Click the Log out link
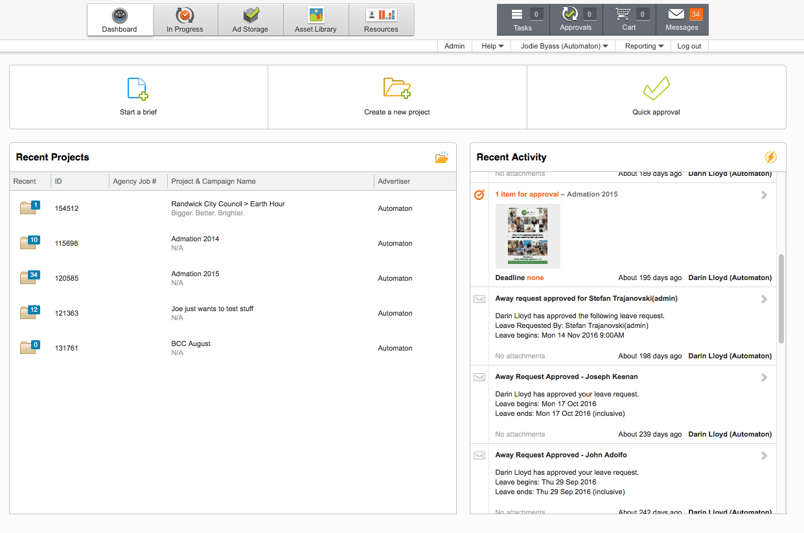Image resolution: width=804 pixels, height=533 pixels. click(x=689, y=46)
